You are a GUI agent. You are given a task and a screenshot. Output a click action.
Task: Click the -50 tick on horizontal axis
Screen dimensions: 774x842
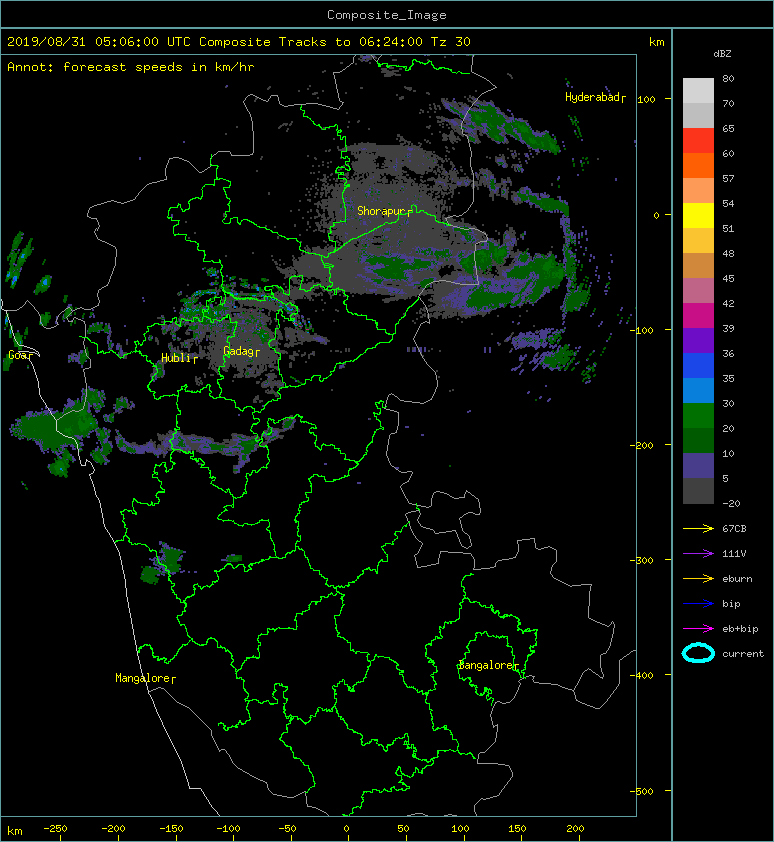click(287, 829)
